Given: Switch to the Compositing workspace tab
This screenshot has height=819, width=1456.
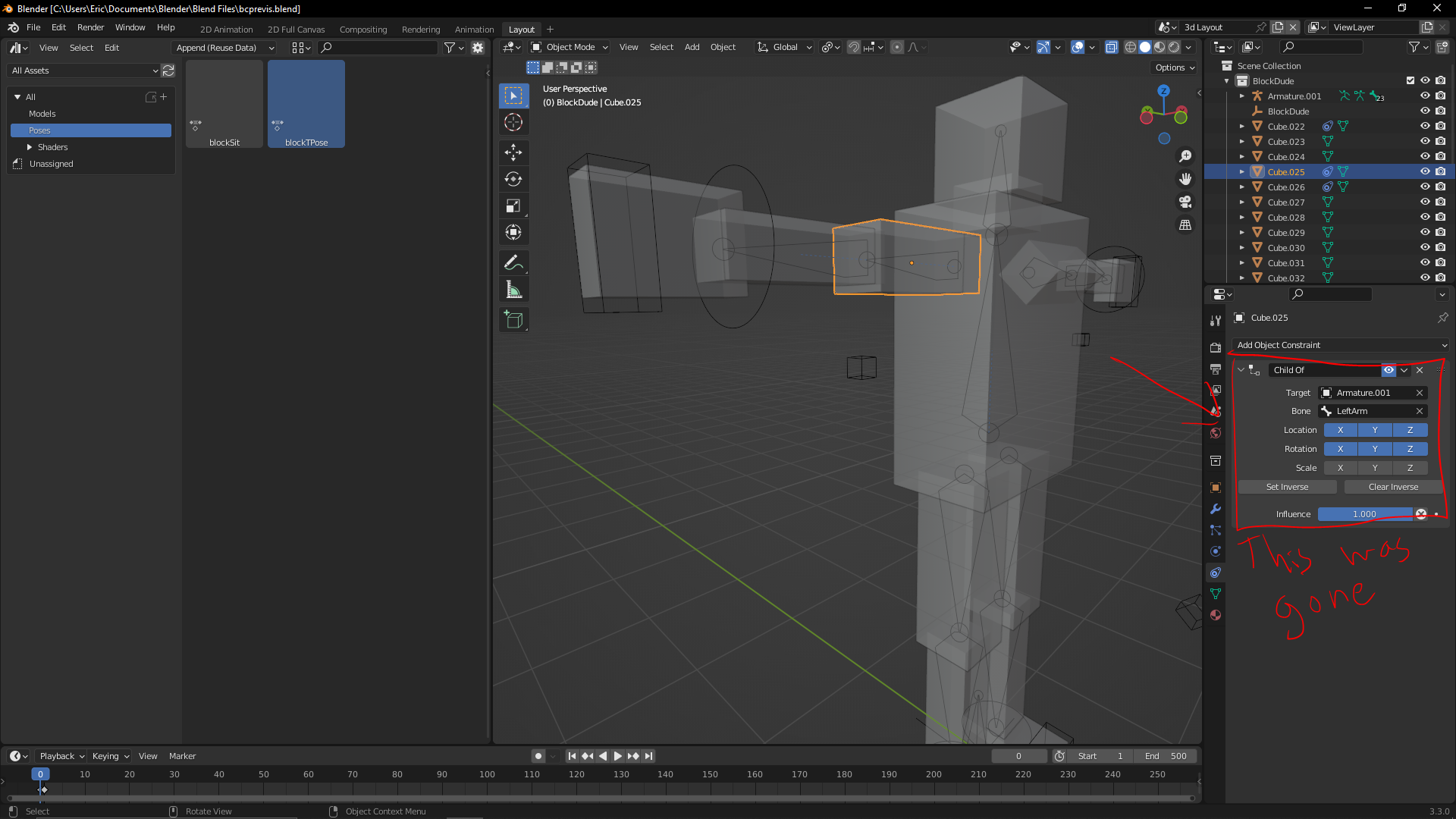Looking at the screenshot, I should pos(363,30).
